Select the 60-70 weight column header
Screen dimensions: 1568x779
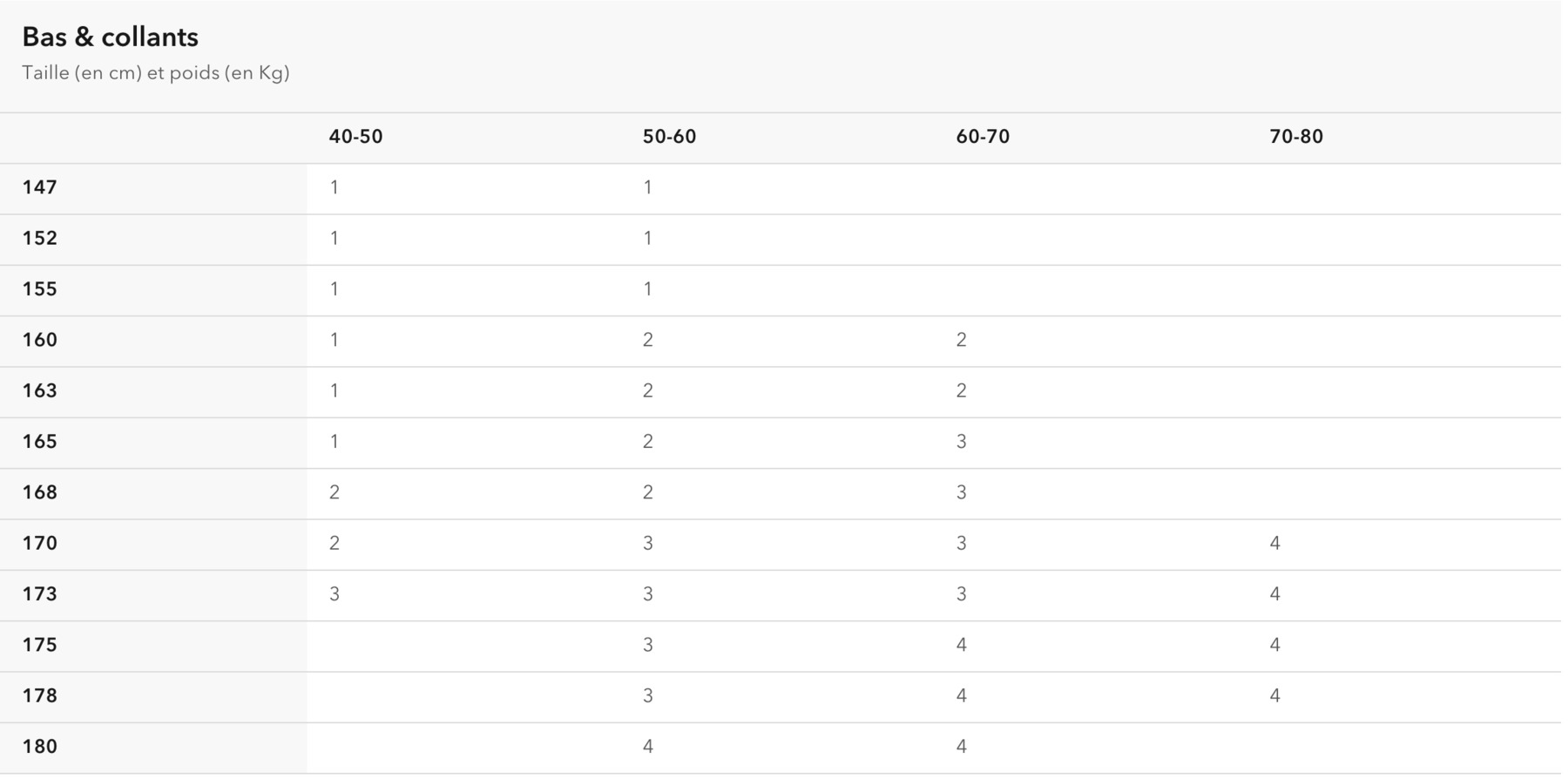[x=983, y=137]
